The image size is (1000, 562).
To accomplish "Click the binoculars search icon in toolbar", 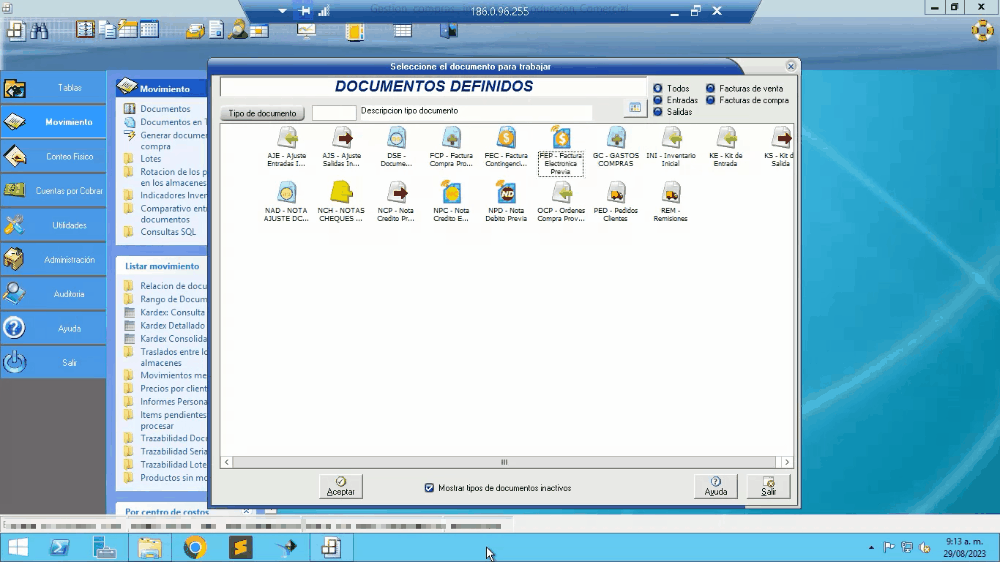I will click(39, 30).
